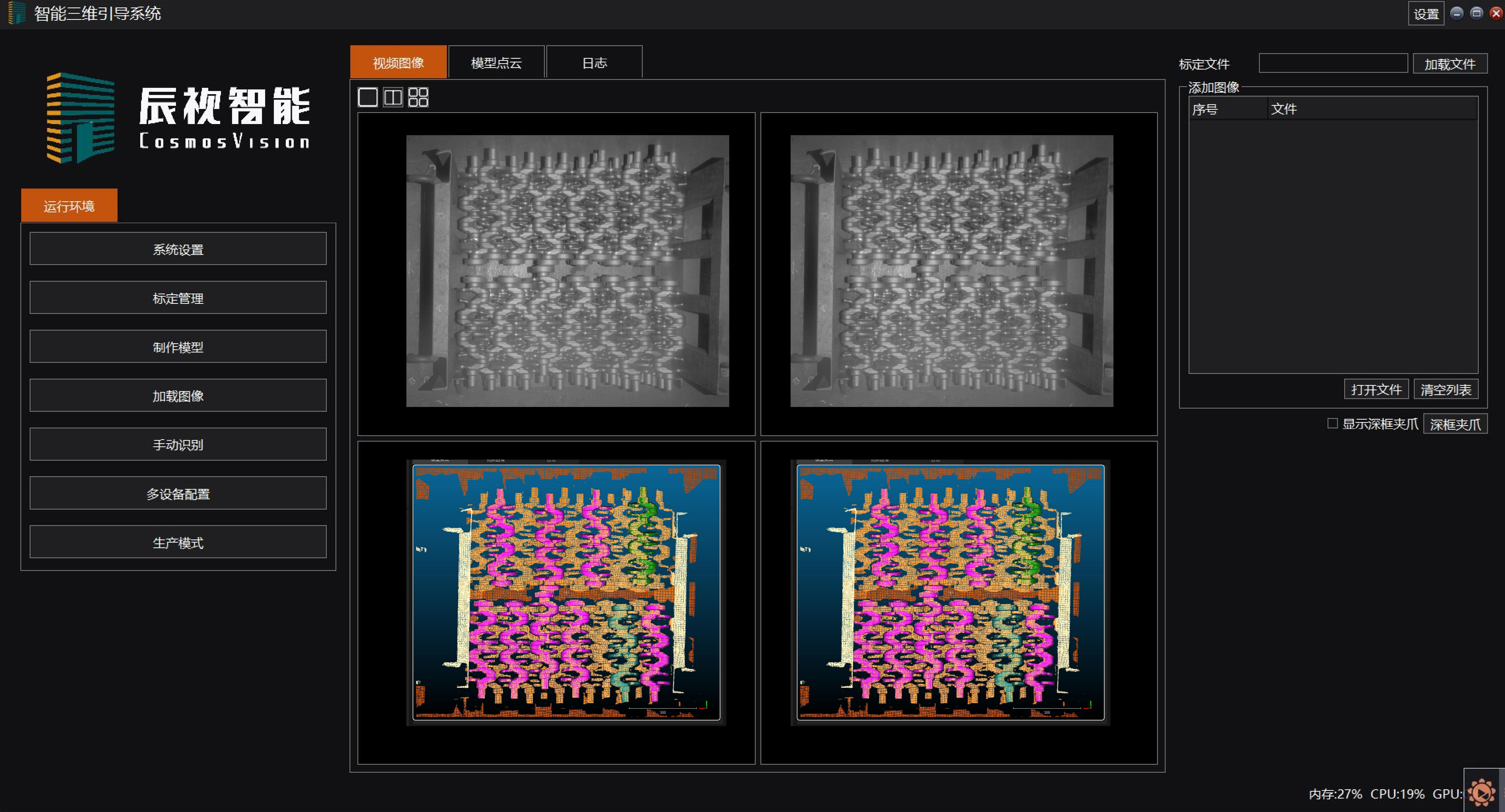The image size is (1505, 812).
Task: Select the bottom-right colored point cloud view
Action: click(x=951, y=593)
